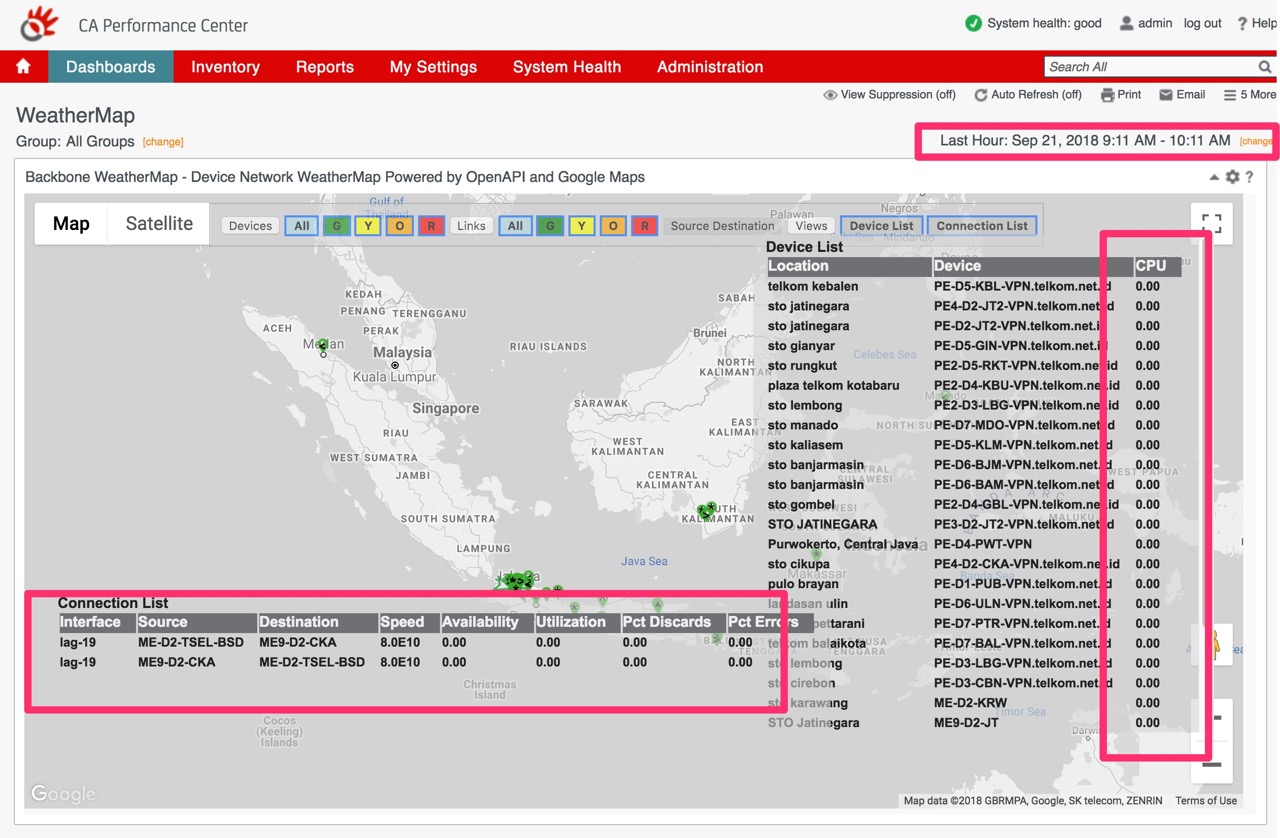The height and width of the screenshot is (838, 1280).
Task: Filter devices by yellow status
Action: click(x=369, y=226)
